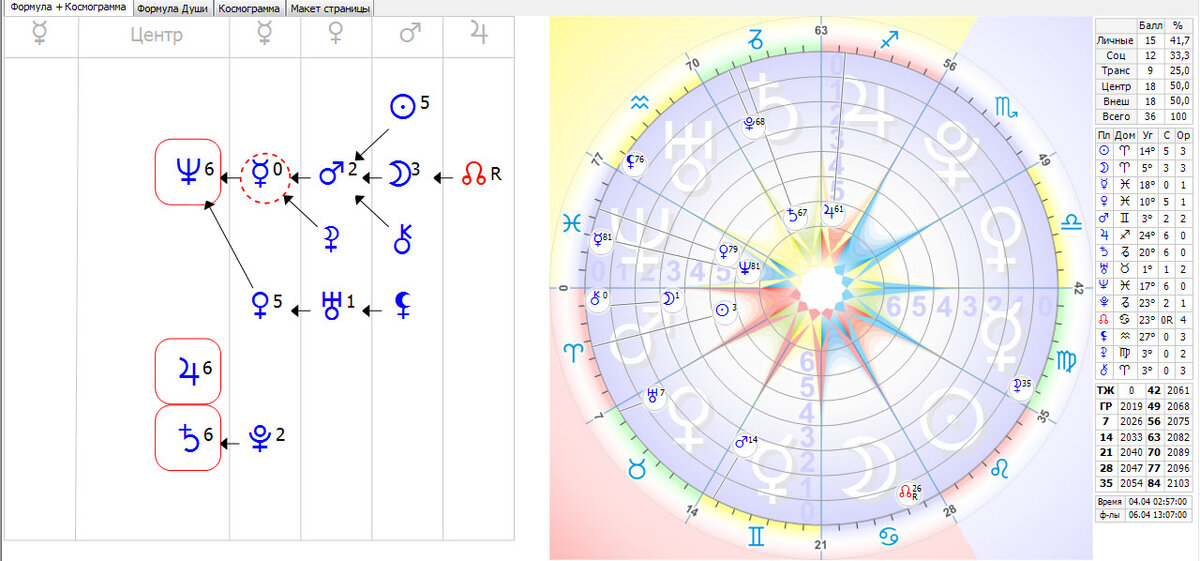This screenshot has width=1200, height=561.
Task: Select the 2061 year cell
Action: pyautogui.click(x=1180, y=391)
